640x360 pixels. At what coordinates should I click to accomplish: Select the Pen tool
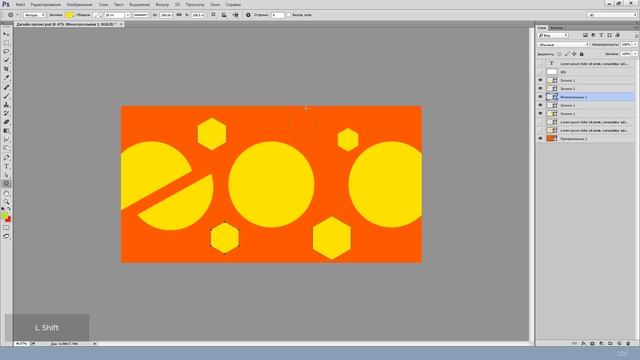pos(6,158)
